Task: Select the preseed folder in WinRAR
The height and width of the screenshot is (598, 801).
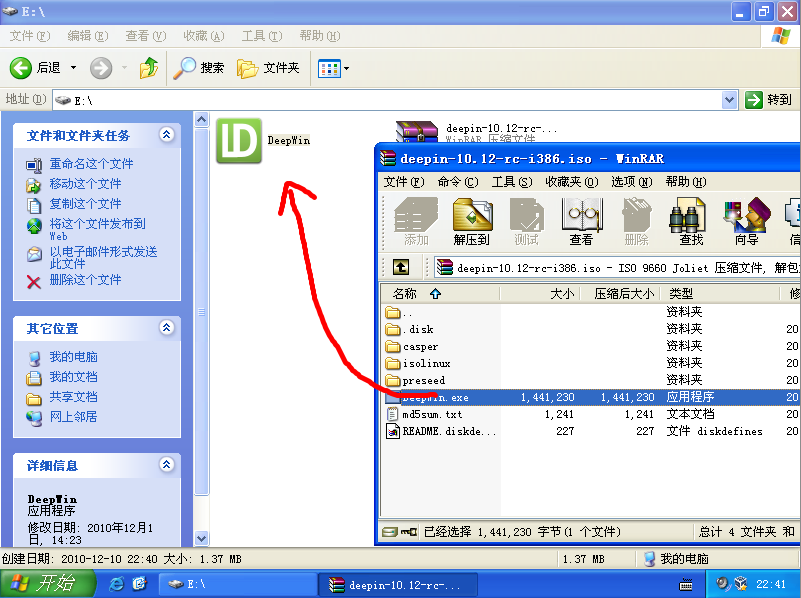Action: point(415,380)
